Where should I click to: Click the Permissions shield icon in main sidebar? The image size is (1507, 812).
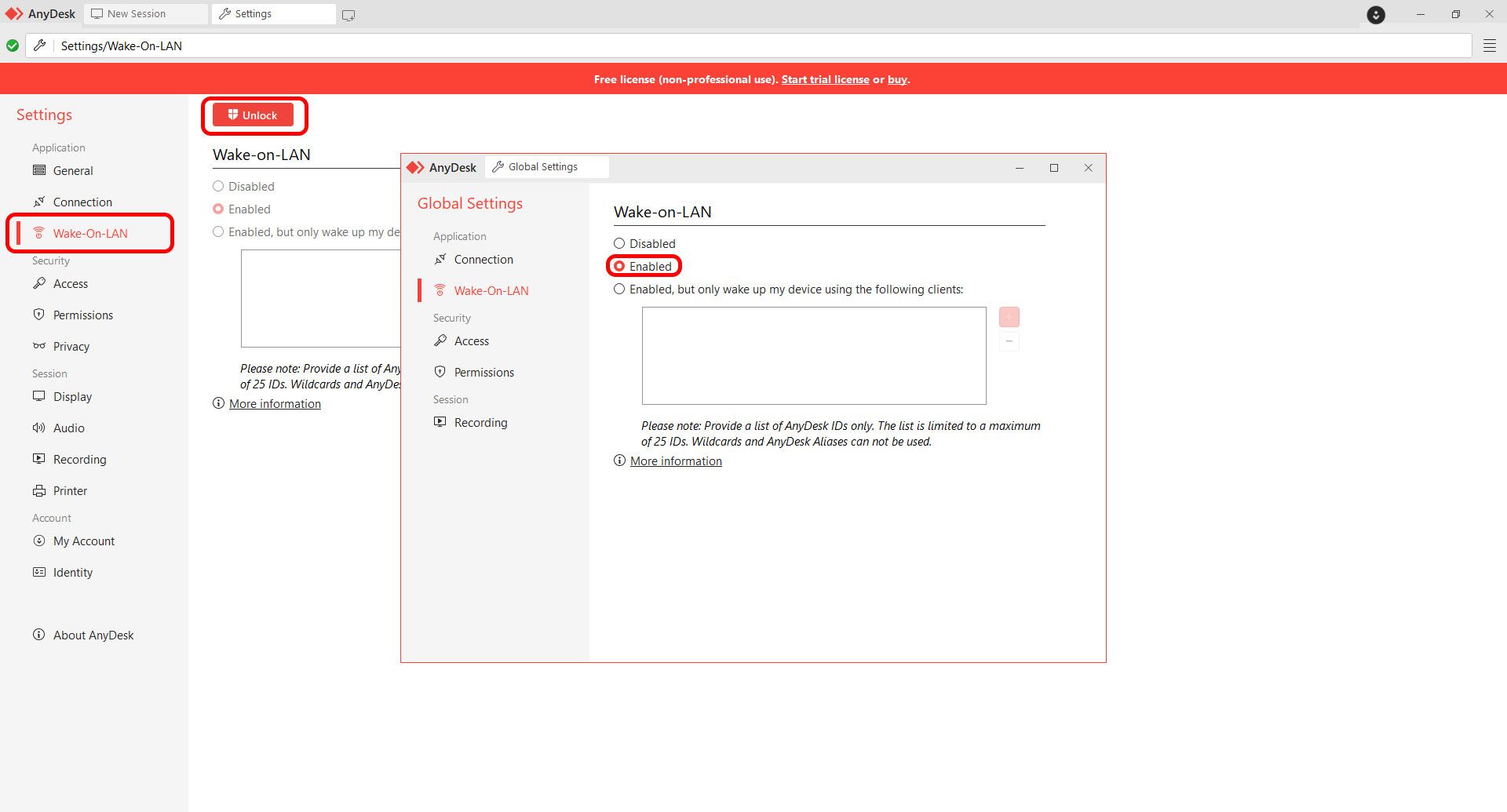[39, 315]
